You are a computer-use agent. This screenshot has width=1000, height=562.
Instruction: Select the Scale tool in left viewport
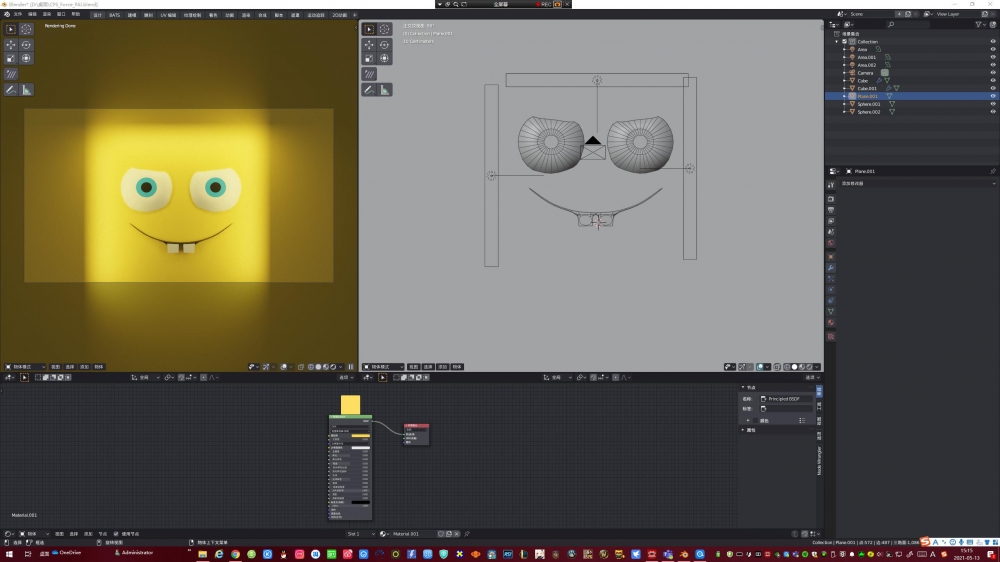11,59
